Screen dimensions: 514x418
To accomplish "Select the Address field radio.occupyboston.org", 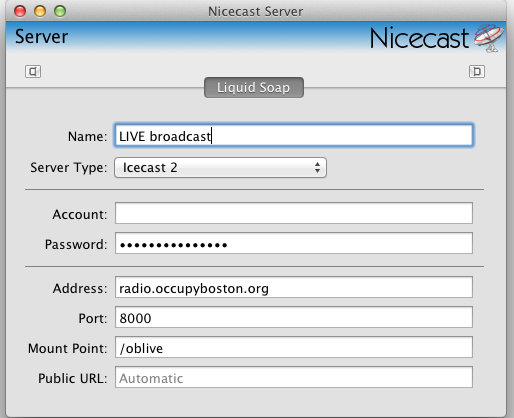I will coord(294,287).
